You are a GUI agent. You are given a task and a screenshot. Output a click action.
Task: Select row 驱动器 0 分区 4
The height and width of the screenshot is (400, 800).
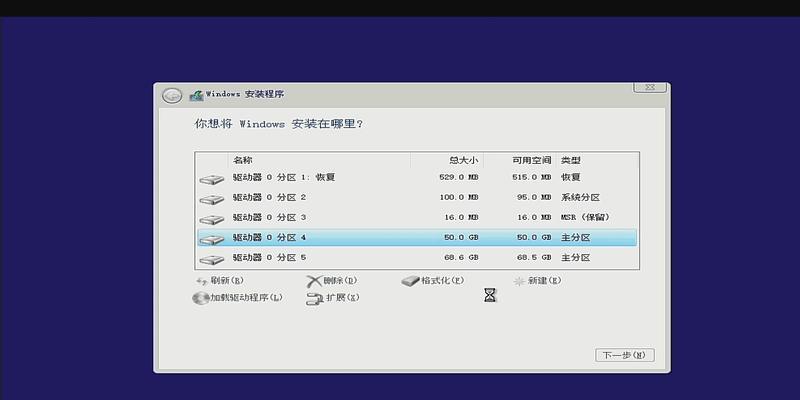click(x=417, y=238)
